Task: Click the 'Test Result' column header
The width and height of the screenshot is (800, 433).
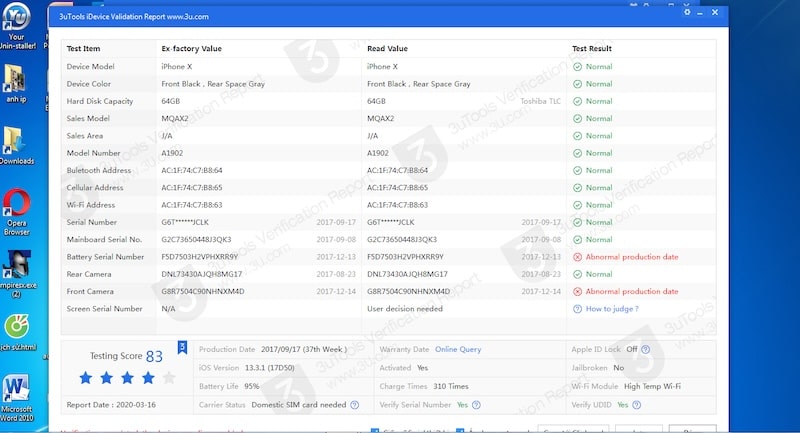Action: [x=591, y=48]
